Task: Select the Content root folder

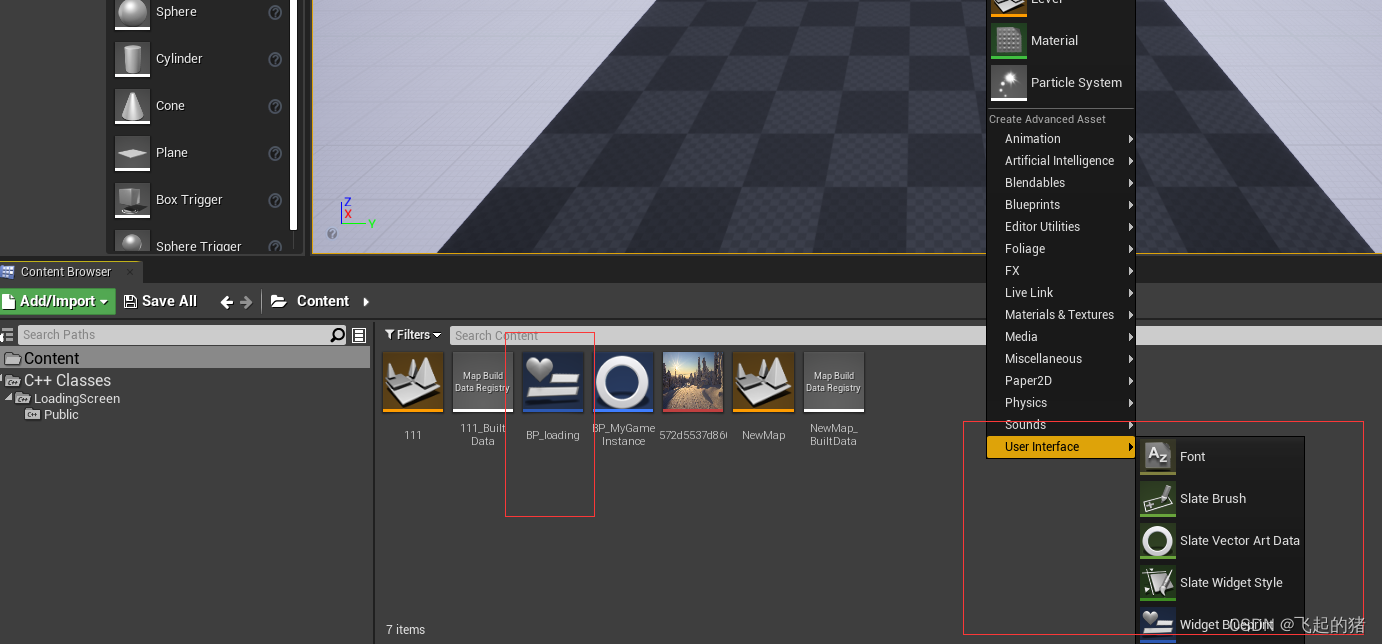Action: pos(186,358)
